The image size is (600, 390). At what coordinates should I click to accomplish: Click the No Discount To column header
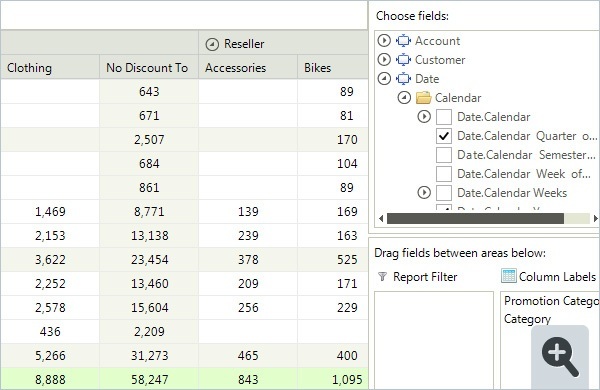click(149, 67)
